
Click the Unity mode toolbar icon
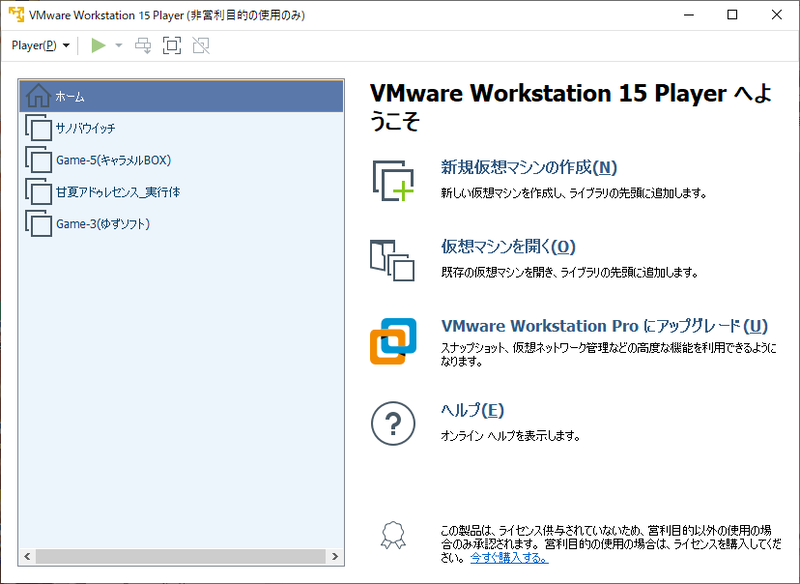201,45
